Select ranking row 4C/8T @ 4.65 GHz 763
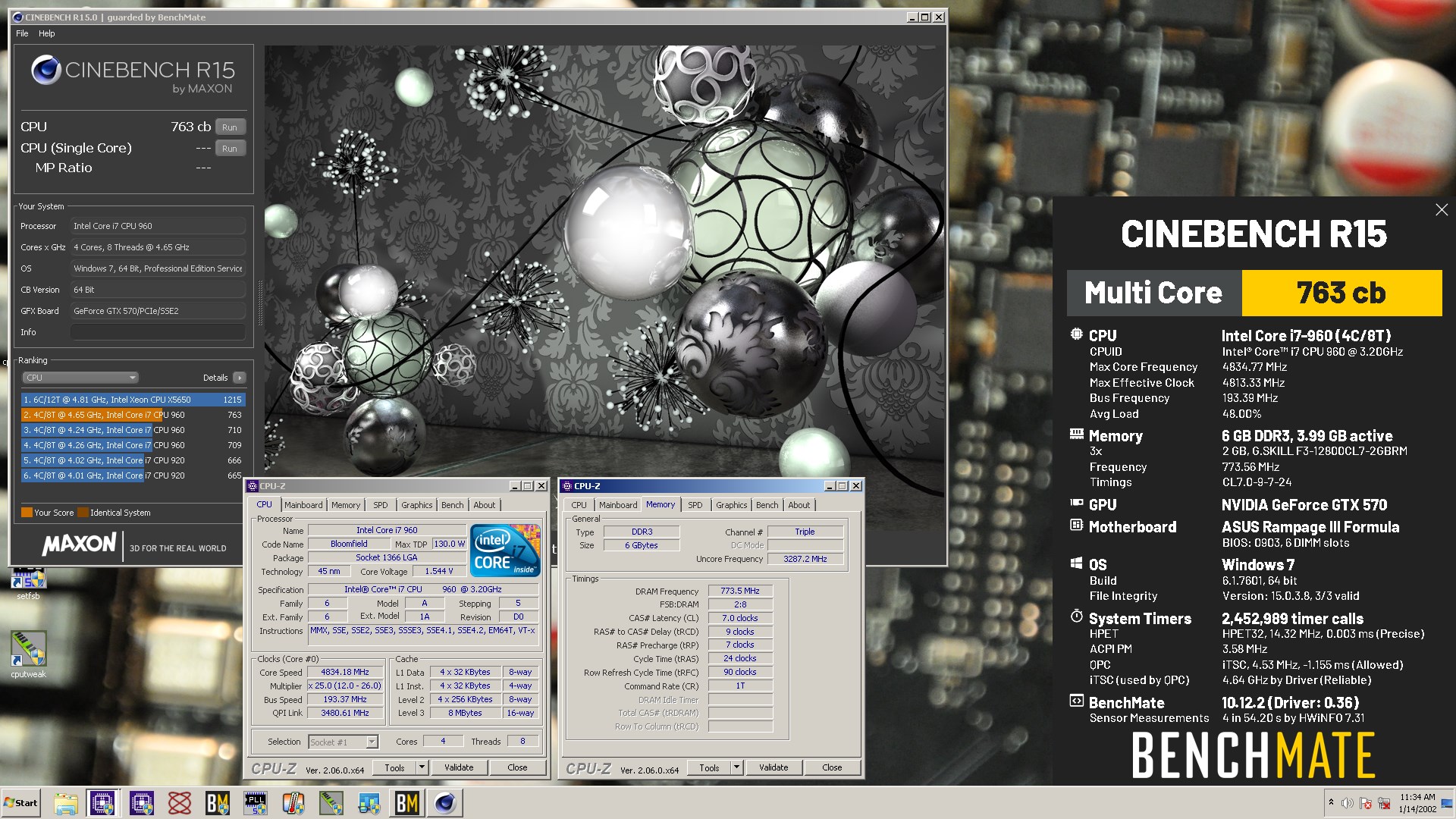Screen dimensions: 1456x819 (133, 415)
